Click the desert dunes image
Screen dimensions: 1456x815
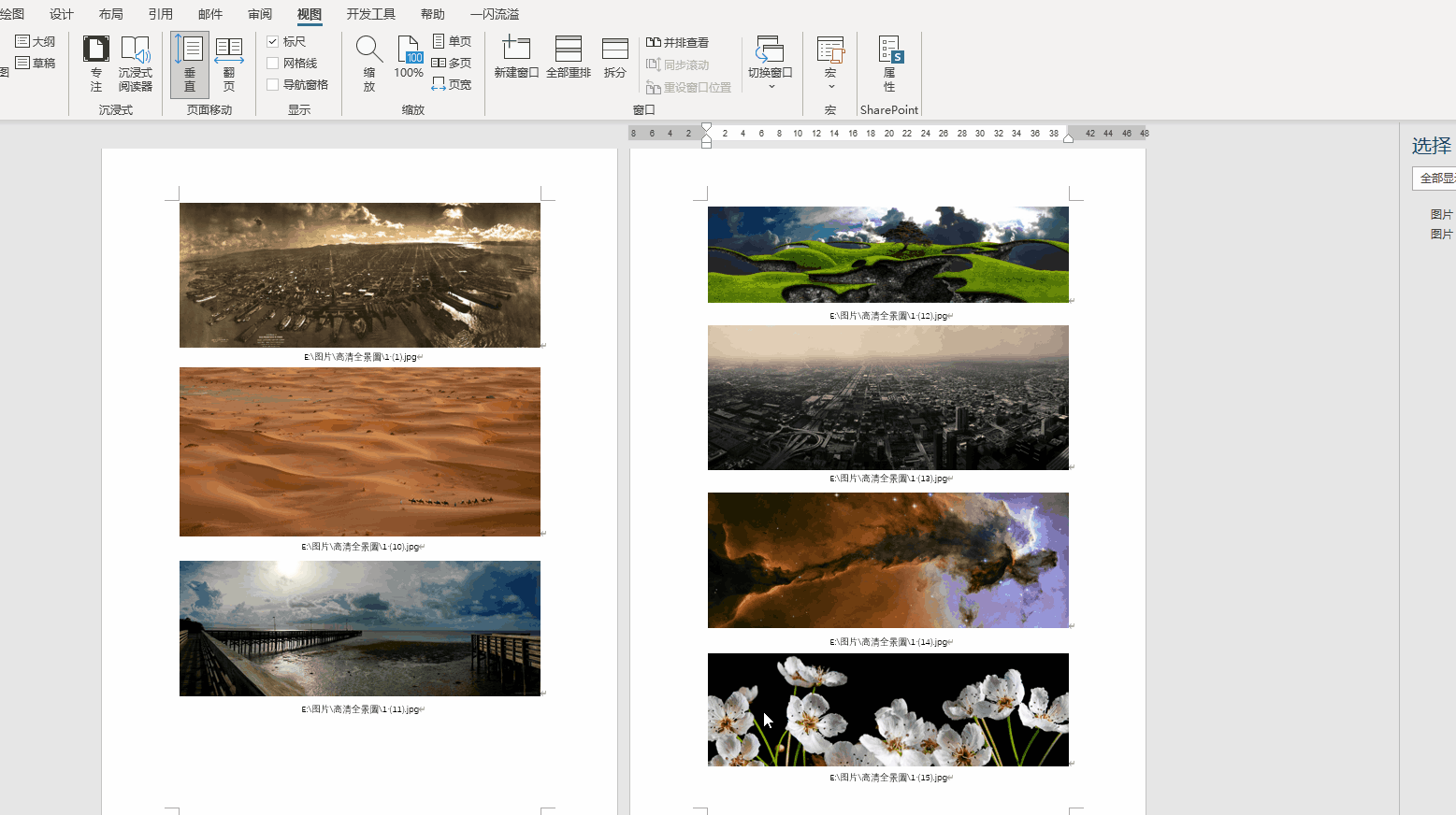pos(360,451)
